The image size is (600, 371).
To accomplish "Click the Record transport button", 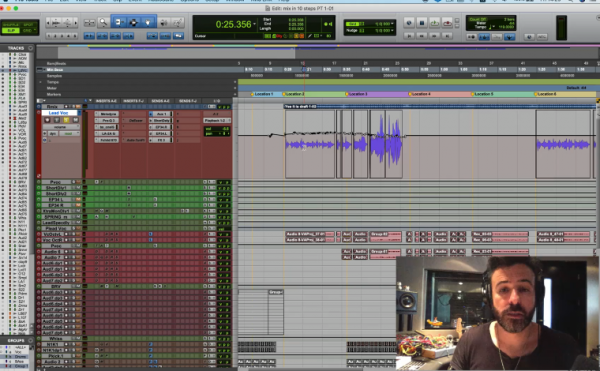I will point(447,23).
